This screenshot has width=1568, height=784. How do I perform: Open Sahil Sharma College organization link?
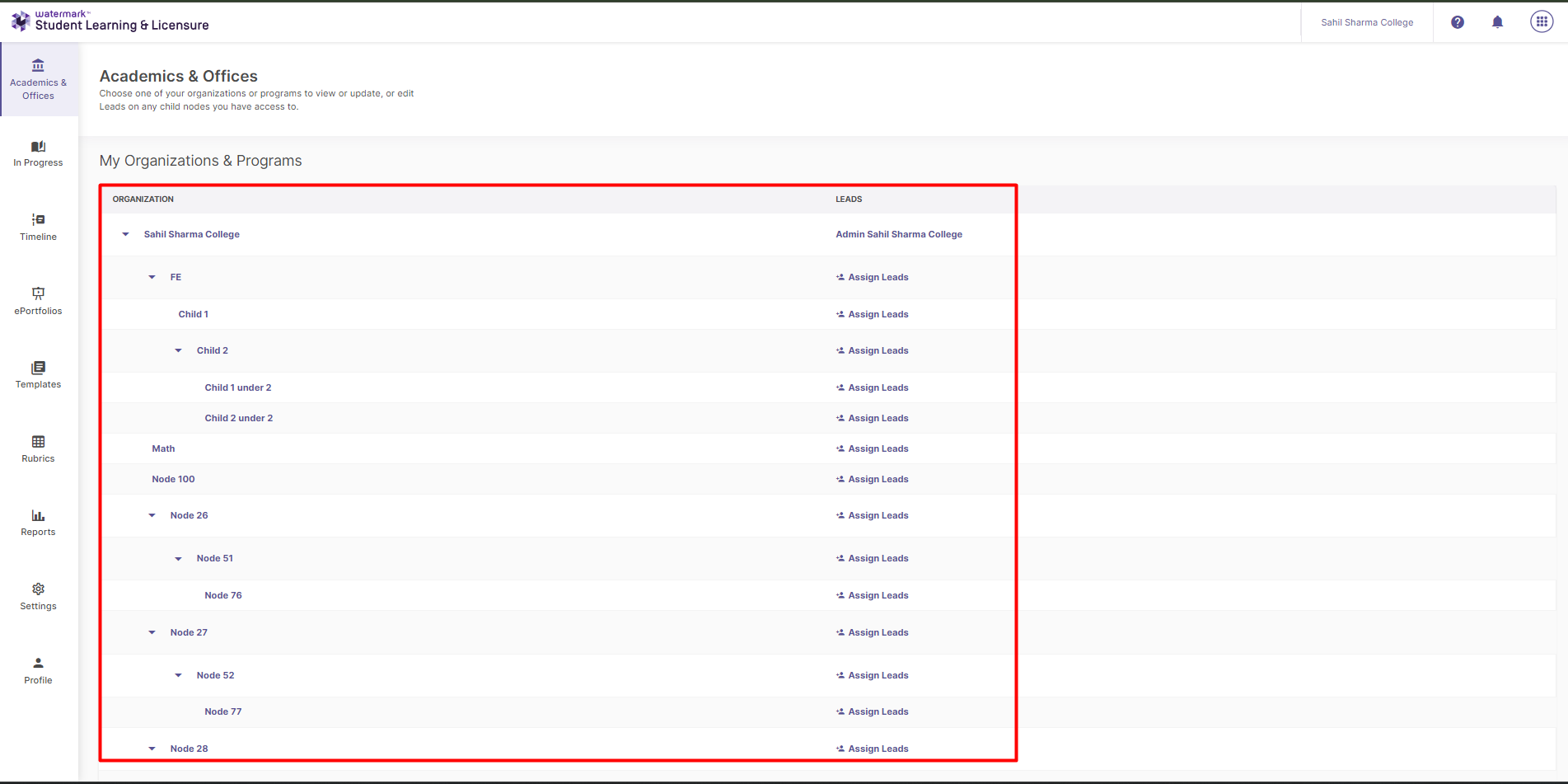click(x=192, y=234)
